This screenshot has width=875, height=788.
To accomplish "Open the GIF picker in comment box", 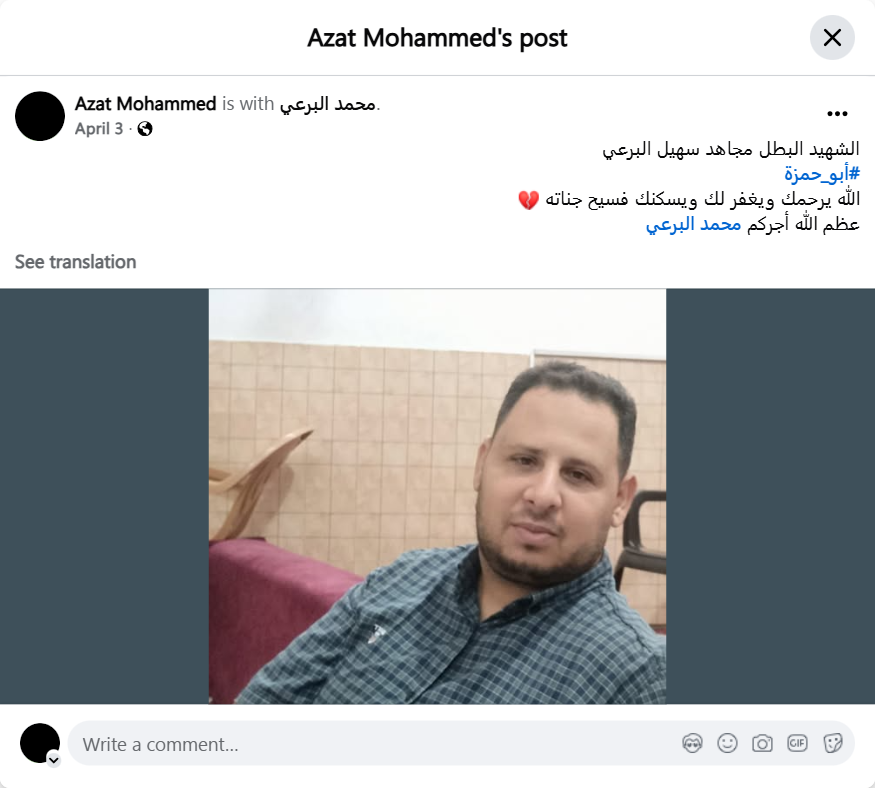I will click(x=797, y=743).
